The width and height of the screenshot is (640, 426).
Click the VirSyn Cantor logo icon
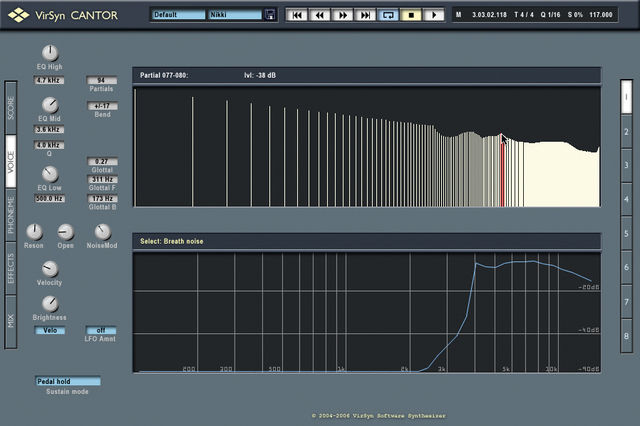point(18,15)
